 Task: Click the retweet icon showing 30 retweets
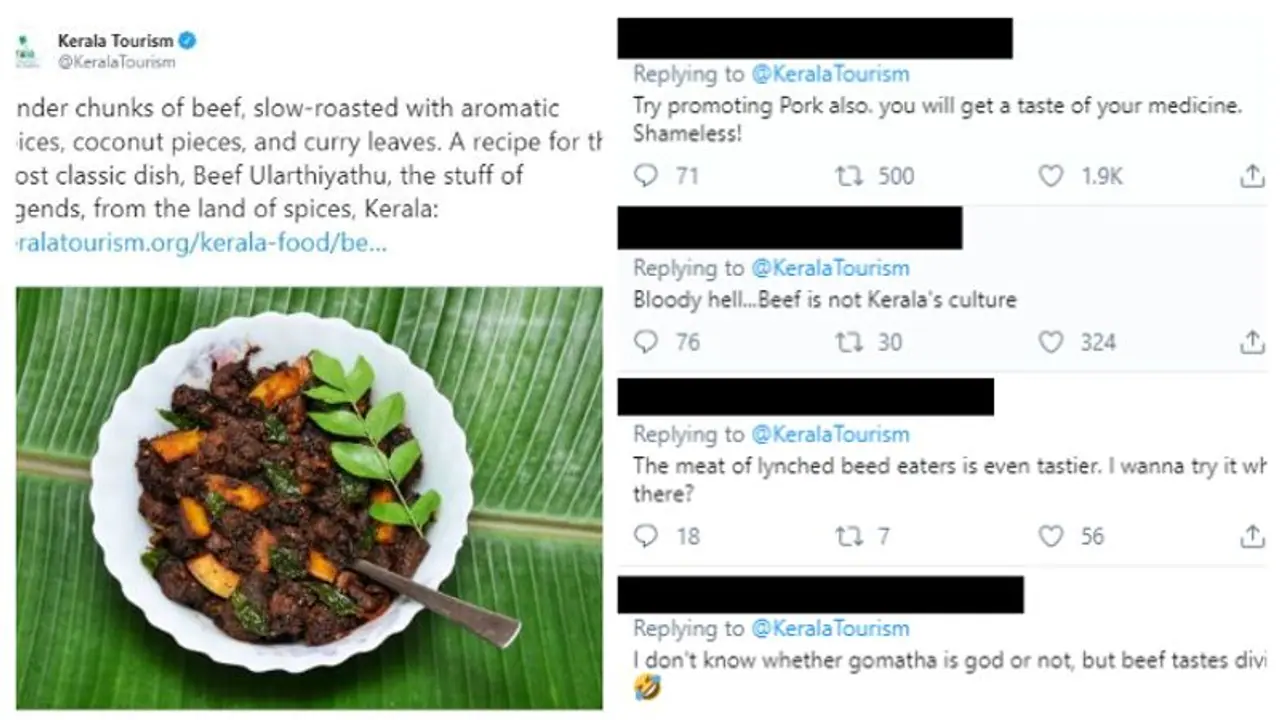849,342
